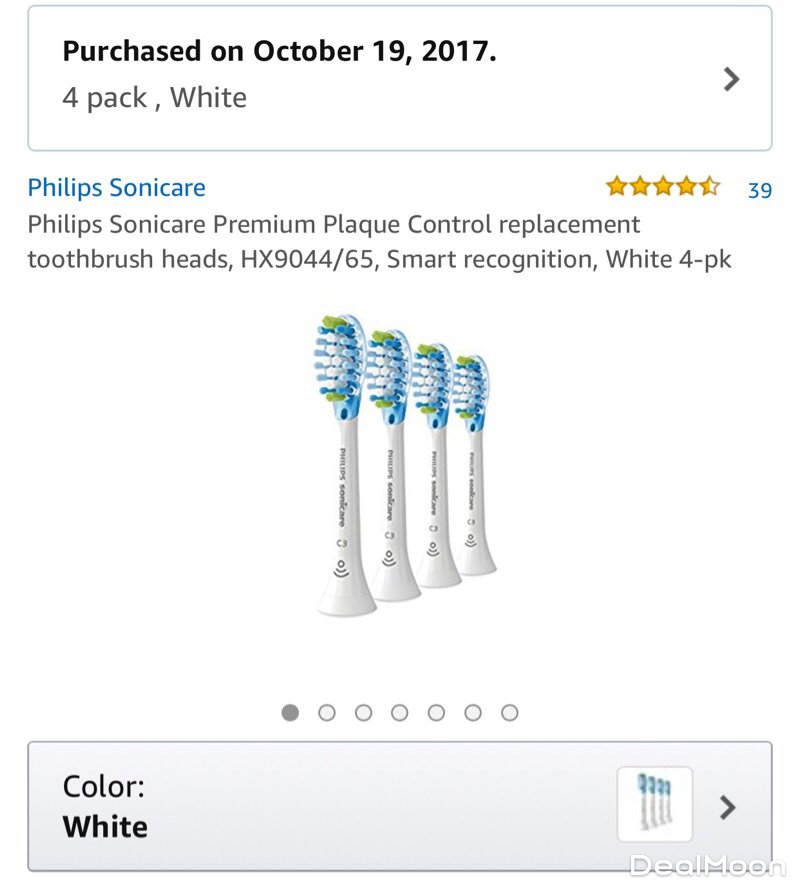This screenshot has width=800, height=890.
Task: Select the fifth carousel dot
Action: click(436, 713)
